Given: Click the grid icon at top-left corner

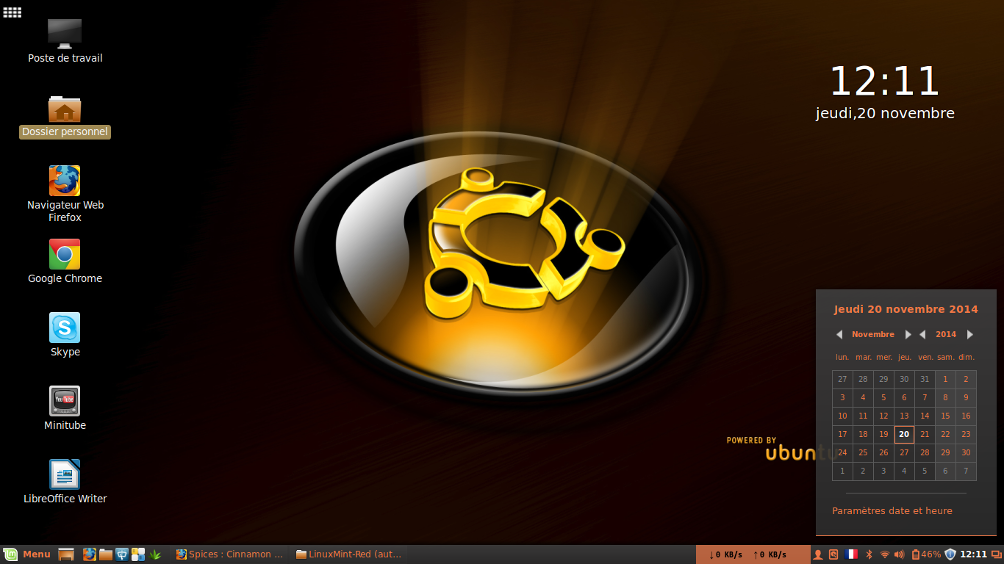Looking at the screenshot, I should point(12,12).
